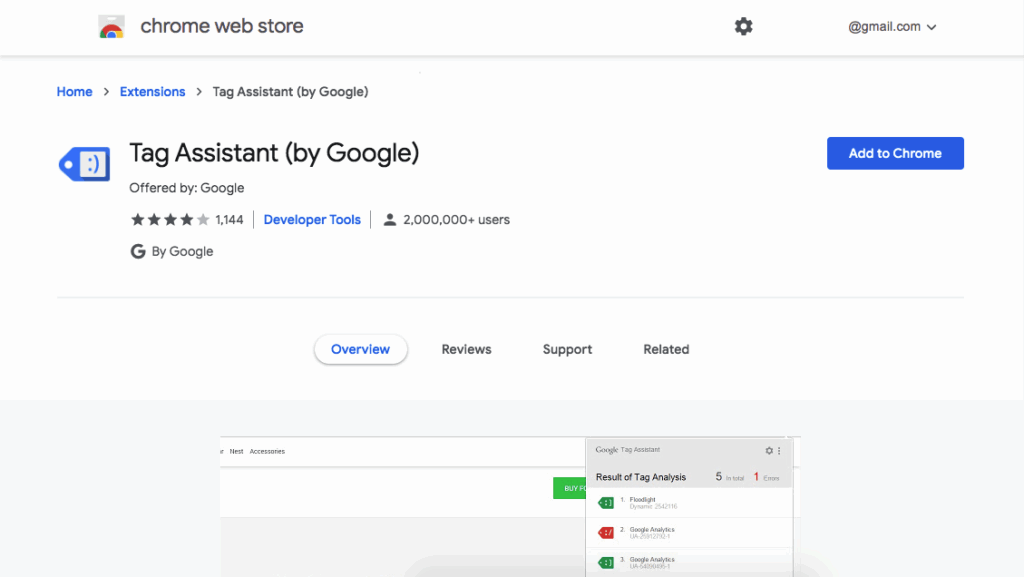Screen dimensions: 1024x577
Task: Go to Home breadcrumb link
Action: [74, 91]
